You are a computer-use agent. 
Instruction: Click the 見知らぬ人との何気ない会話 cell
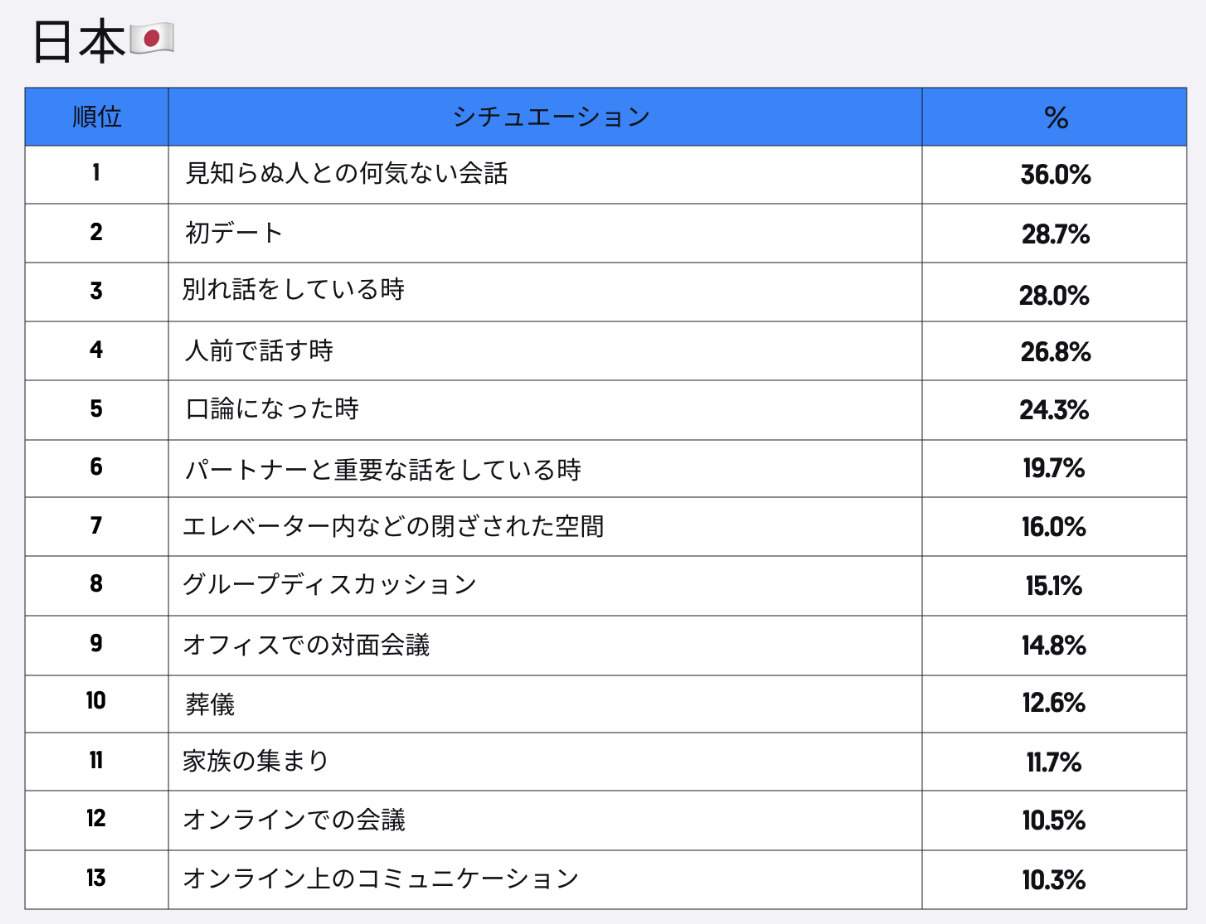[347, 174]
